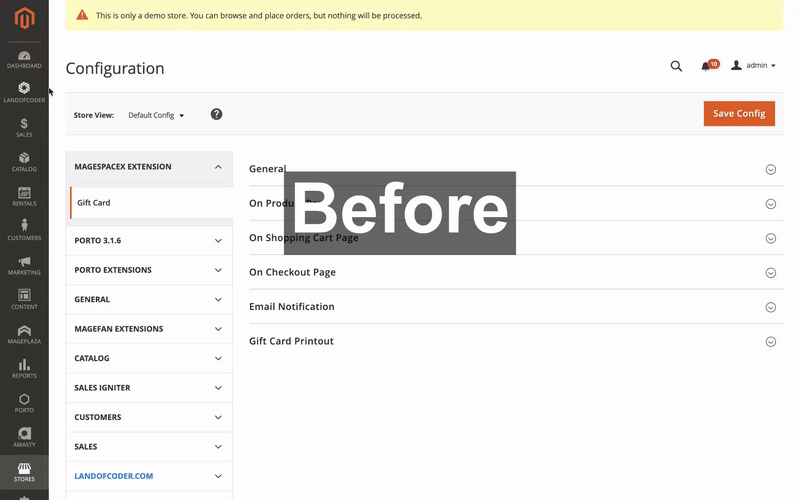Expand the Magefan Extensions section

pyautogui.click(x=149, y=329)
